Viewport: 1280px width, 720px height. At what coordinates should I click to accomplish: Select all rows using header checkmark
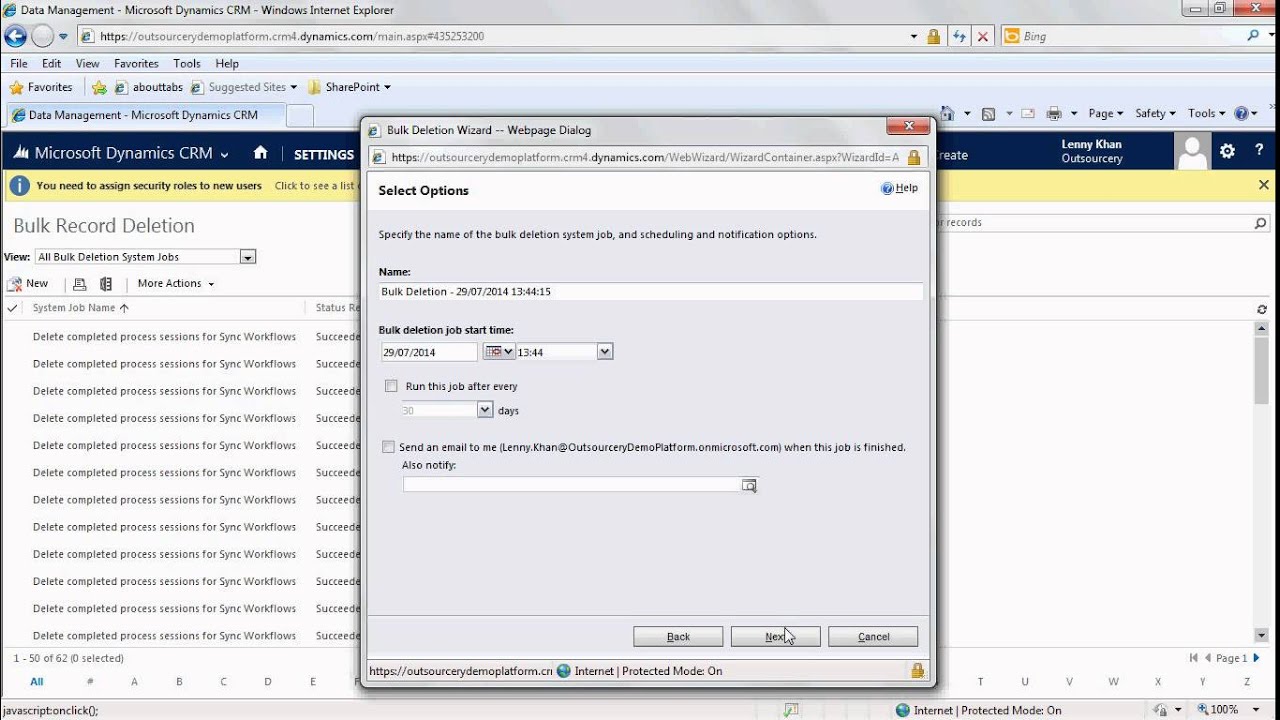(12, 308)
